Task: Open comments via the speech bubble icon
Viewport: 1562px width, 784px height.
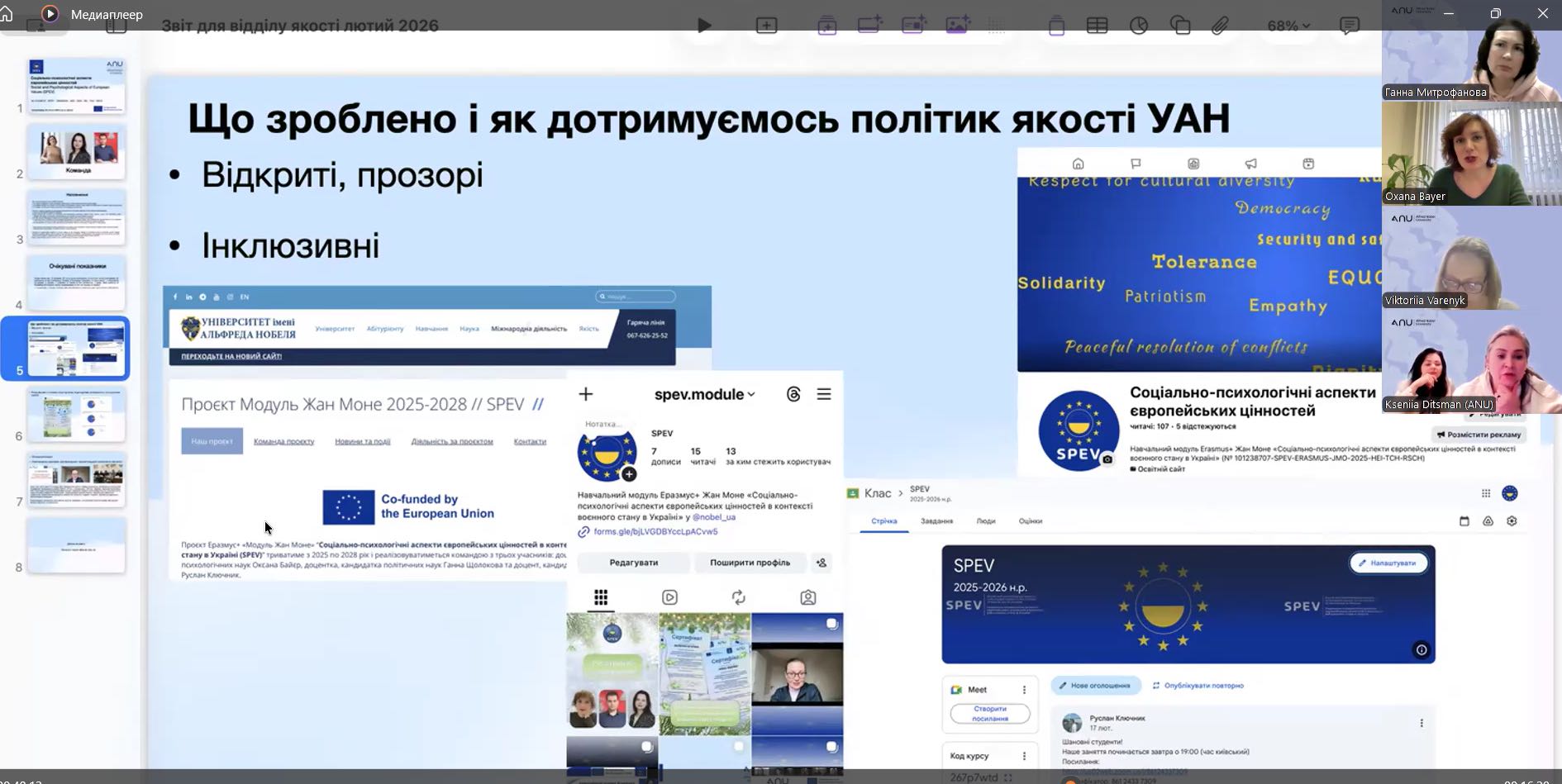Action: pyautogui.click(x=1350, y=26)
